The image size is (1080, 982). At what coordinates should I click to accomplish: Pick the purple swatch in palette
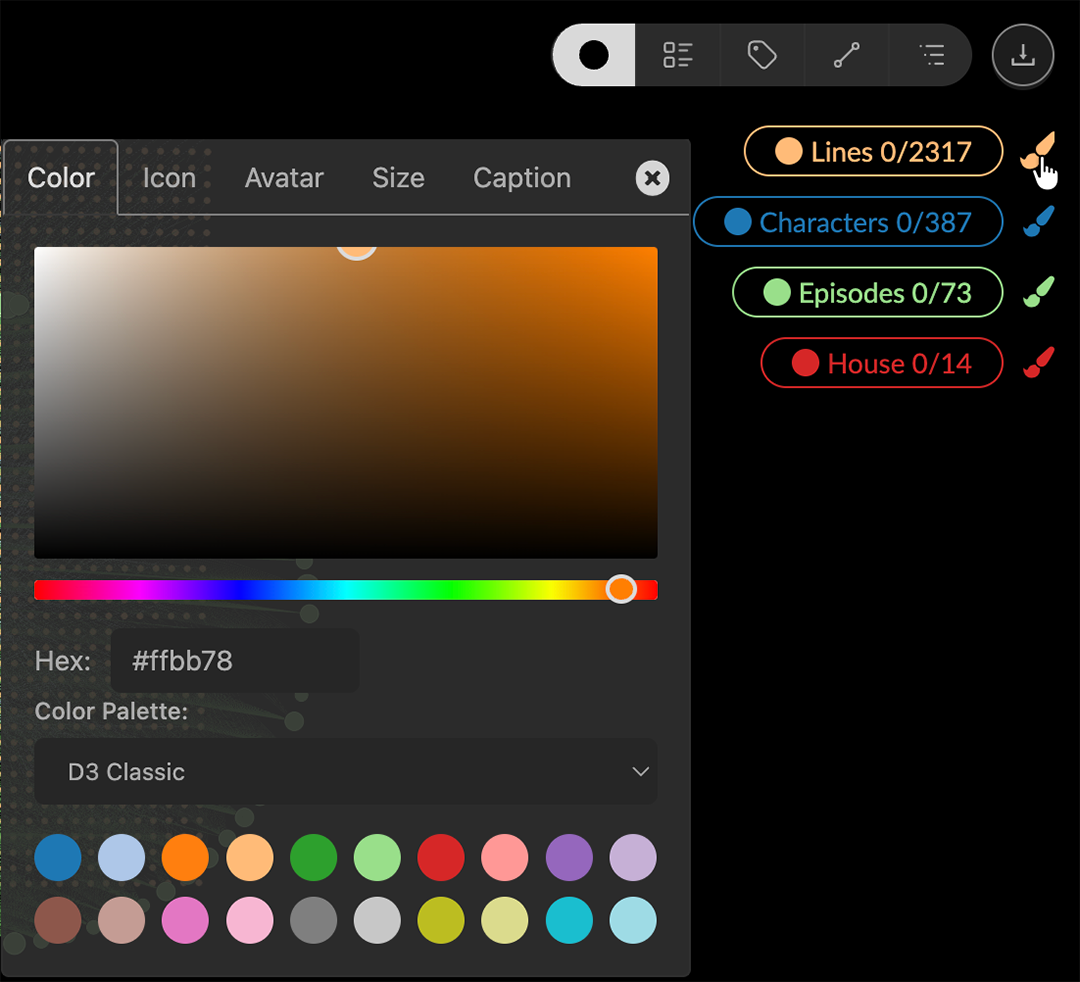[569, 858]
